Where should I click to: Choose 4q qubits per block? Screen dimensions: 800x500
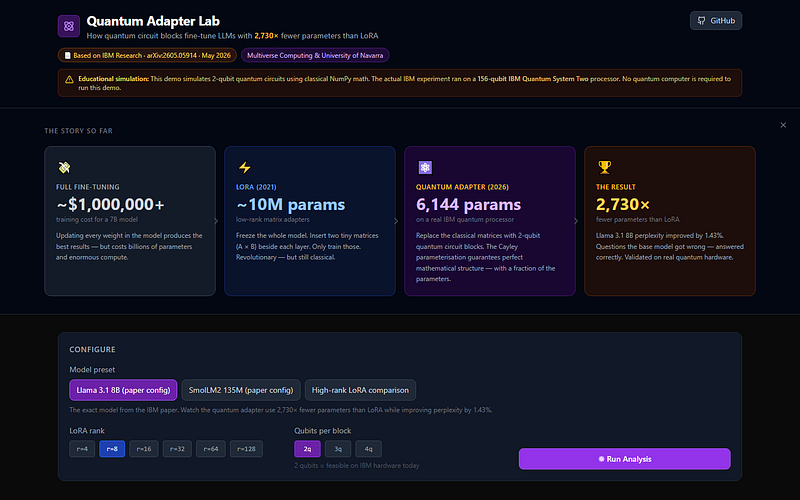coord(368,449)
